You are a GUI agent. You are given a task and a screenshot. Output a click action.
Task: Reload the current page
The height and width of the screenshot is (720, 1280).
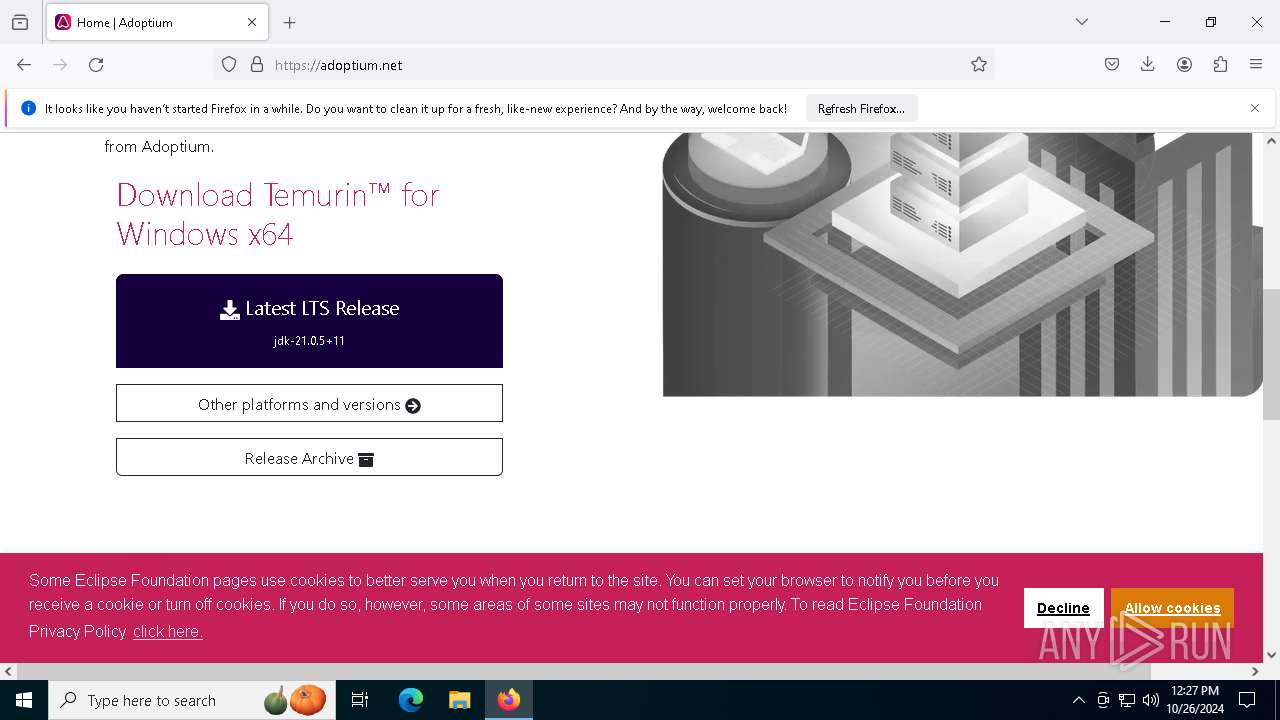[x=96, y=65]
